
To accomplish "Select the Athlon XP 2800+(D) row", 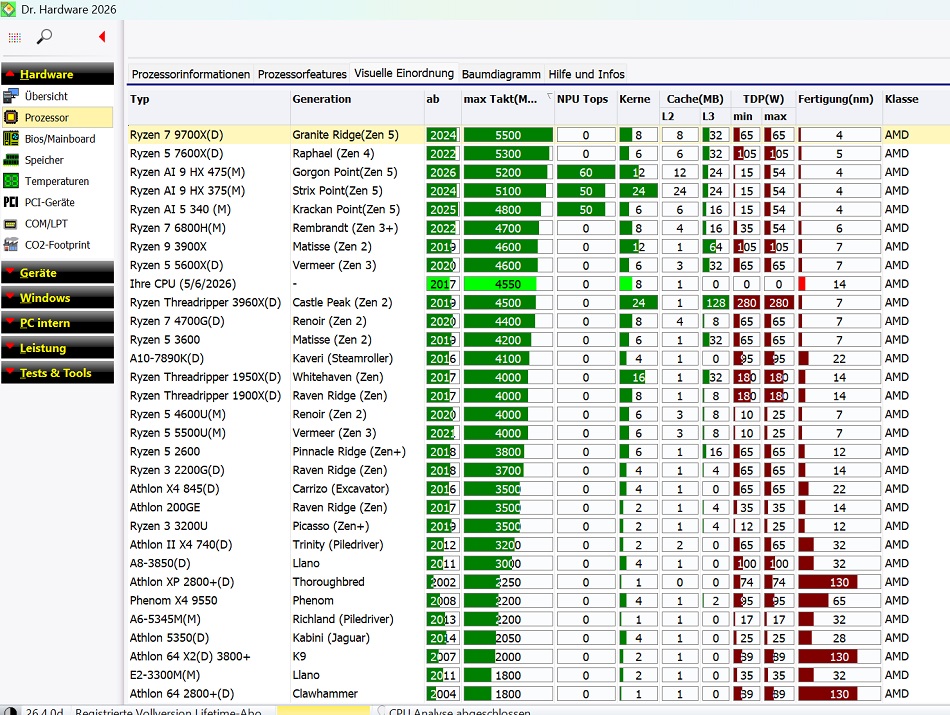I will 539,582.
